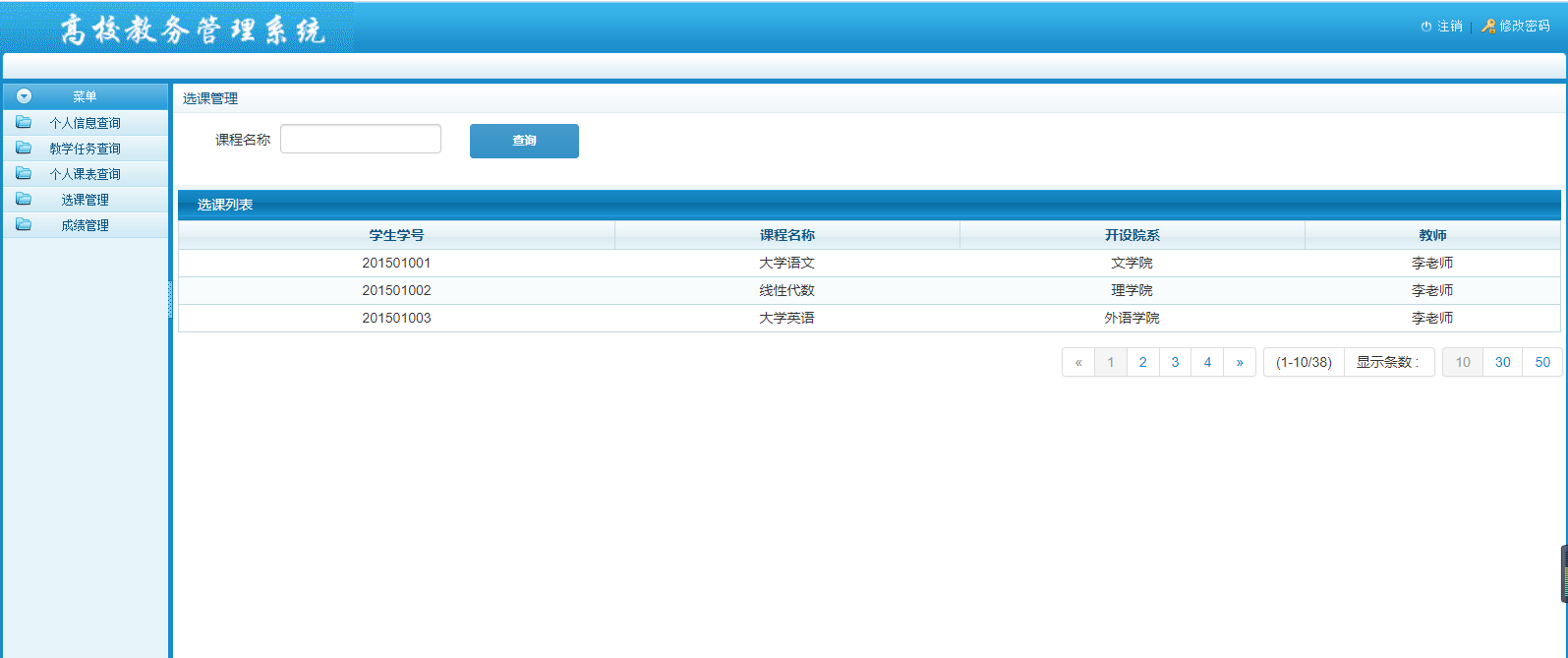
Task: Focus the 课程名称 text input field
Action: (360, 140)
